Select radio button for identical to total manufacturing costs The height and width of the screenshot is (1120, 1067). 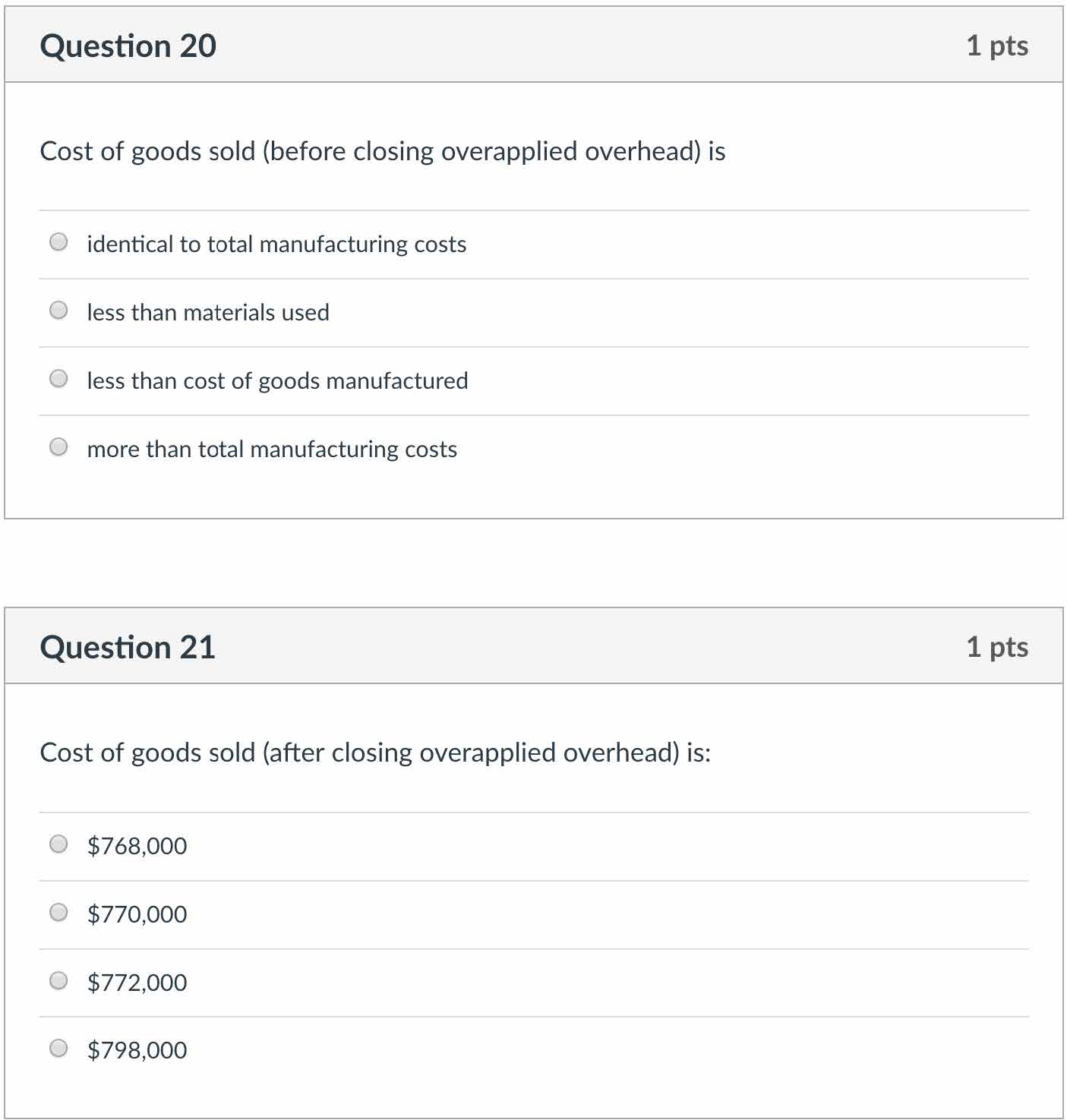58,242
